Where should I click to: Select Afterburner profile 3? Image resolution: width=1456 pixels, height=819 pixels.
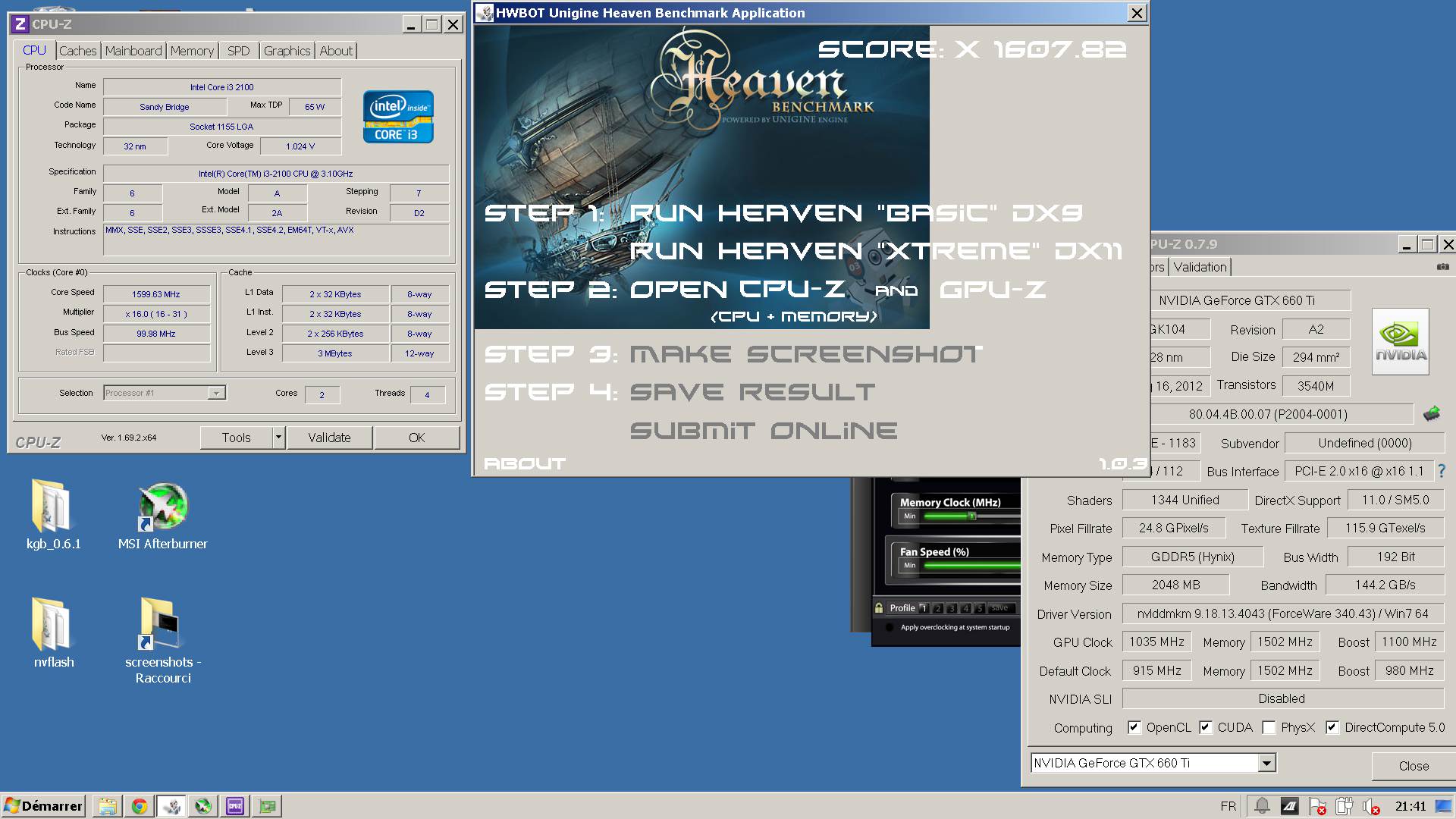952,608
